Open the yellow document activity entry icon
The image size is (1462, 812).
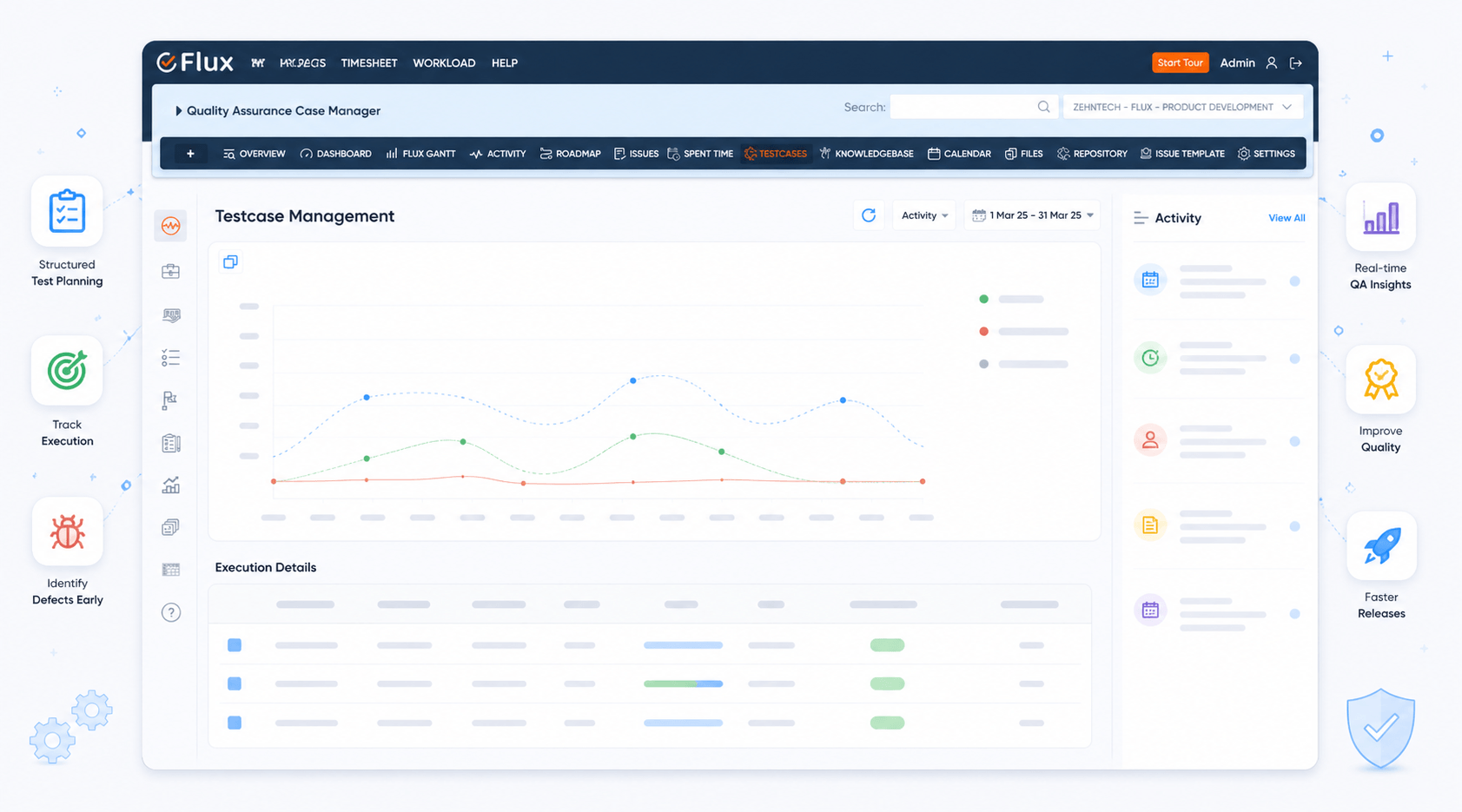[x=1150, y=525]
